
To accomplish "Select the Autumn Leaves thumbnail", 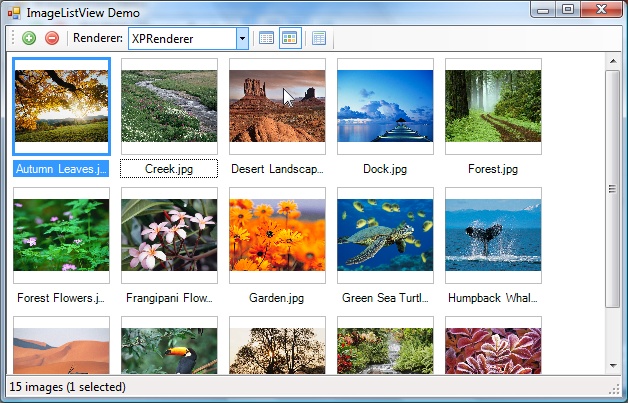I will click(61, 106).
